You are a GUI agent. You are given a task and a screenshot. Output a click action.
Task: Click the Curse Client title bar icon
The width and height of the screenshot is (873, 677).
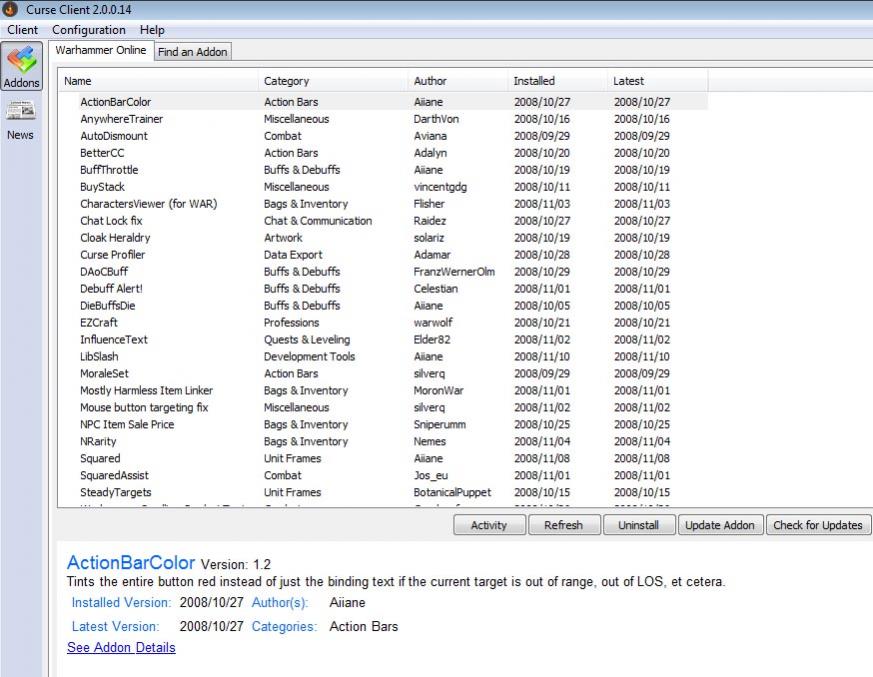(10, 9)
